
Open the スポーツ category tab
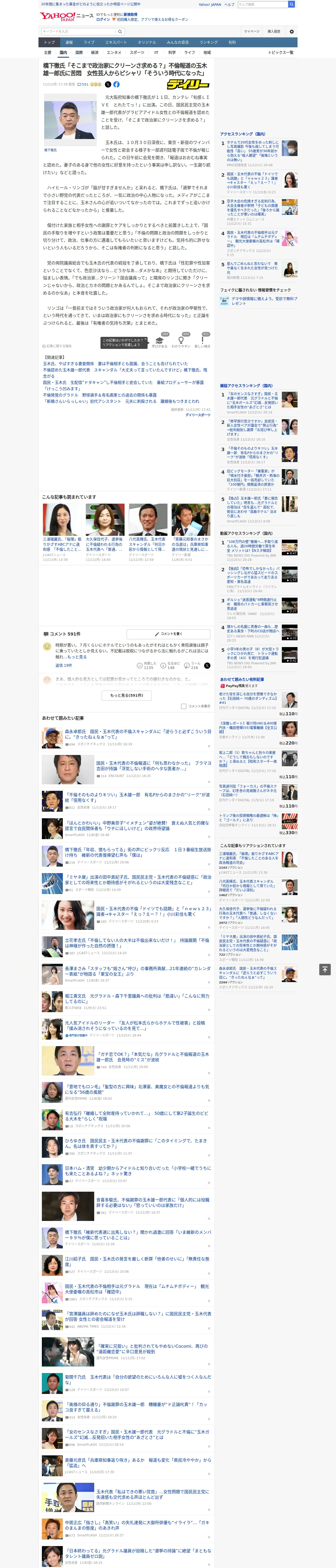[x=137, y=52]
